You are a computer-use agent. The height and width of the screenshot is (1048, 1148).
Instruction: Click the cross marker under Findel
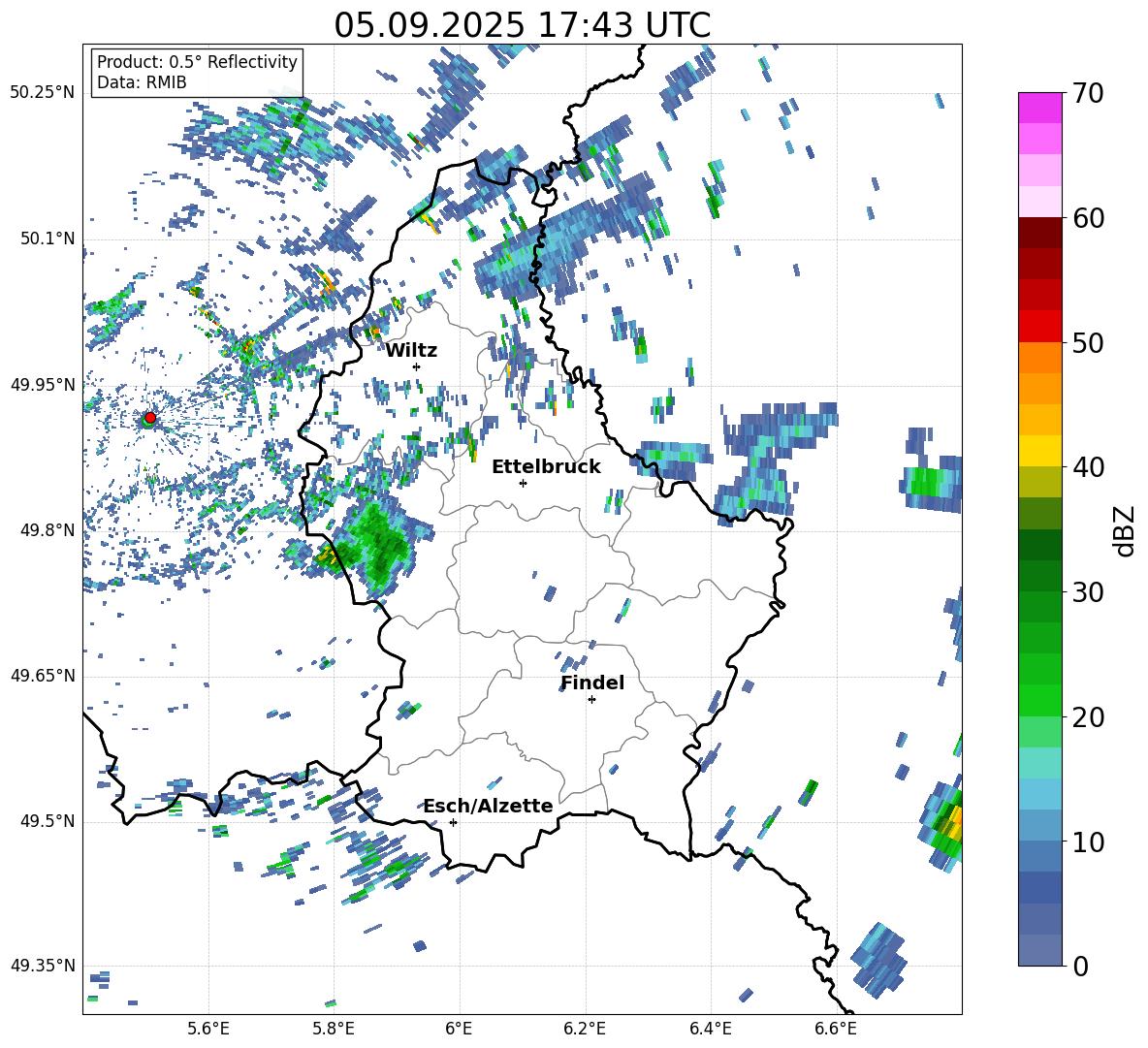[591, 700]
